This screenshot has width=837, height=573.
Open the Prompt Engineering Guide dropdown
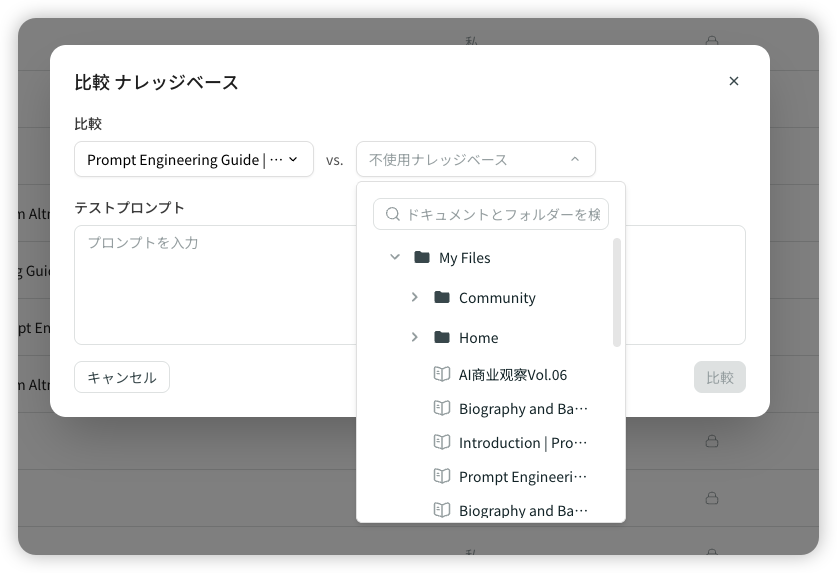(194, 159)
